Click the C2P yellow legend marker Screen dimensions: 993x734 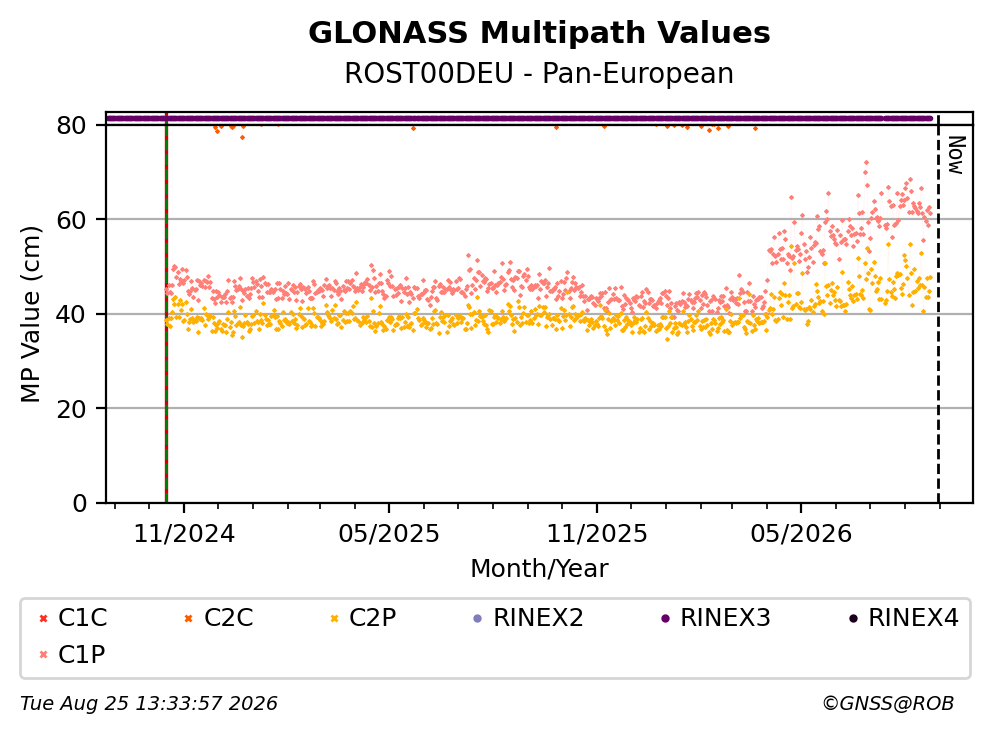(x=334, y=618)
